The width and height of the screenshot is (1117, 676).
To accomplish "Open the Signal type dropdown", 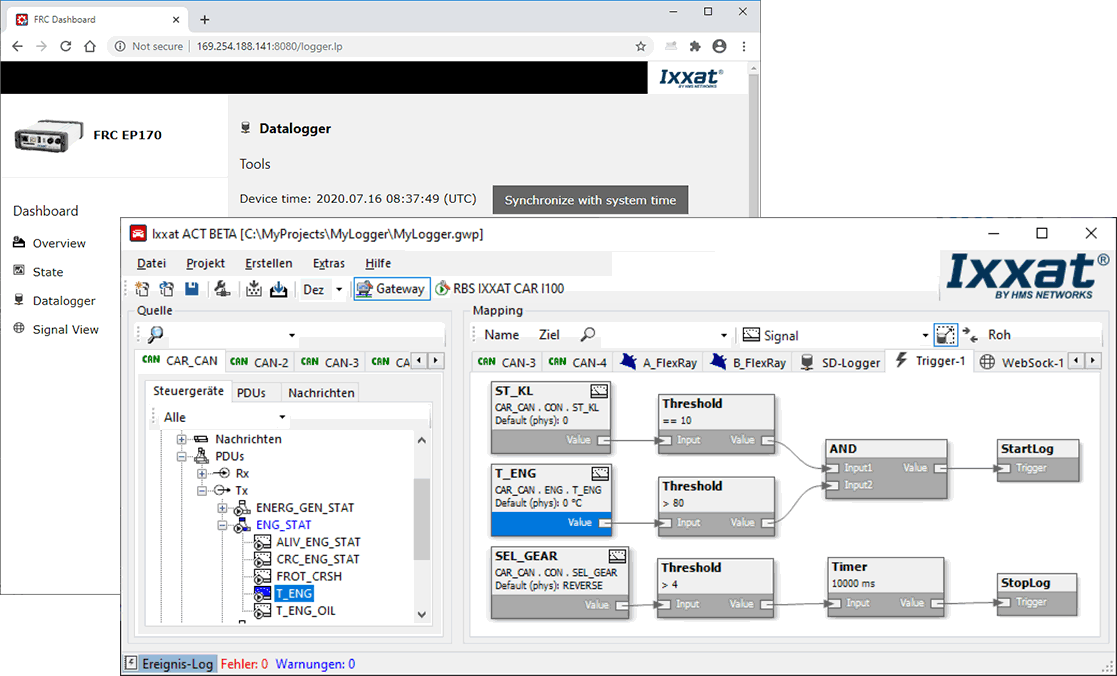I will pos(925,335).
